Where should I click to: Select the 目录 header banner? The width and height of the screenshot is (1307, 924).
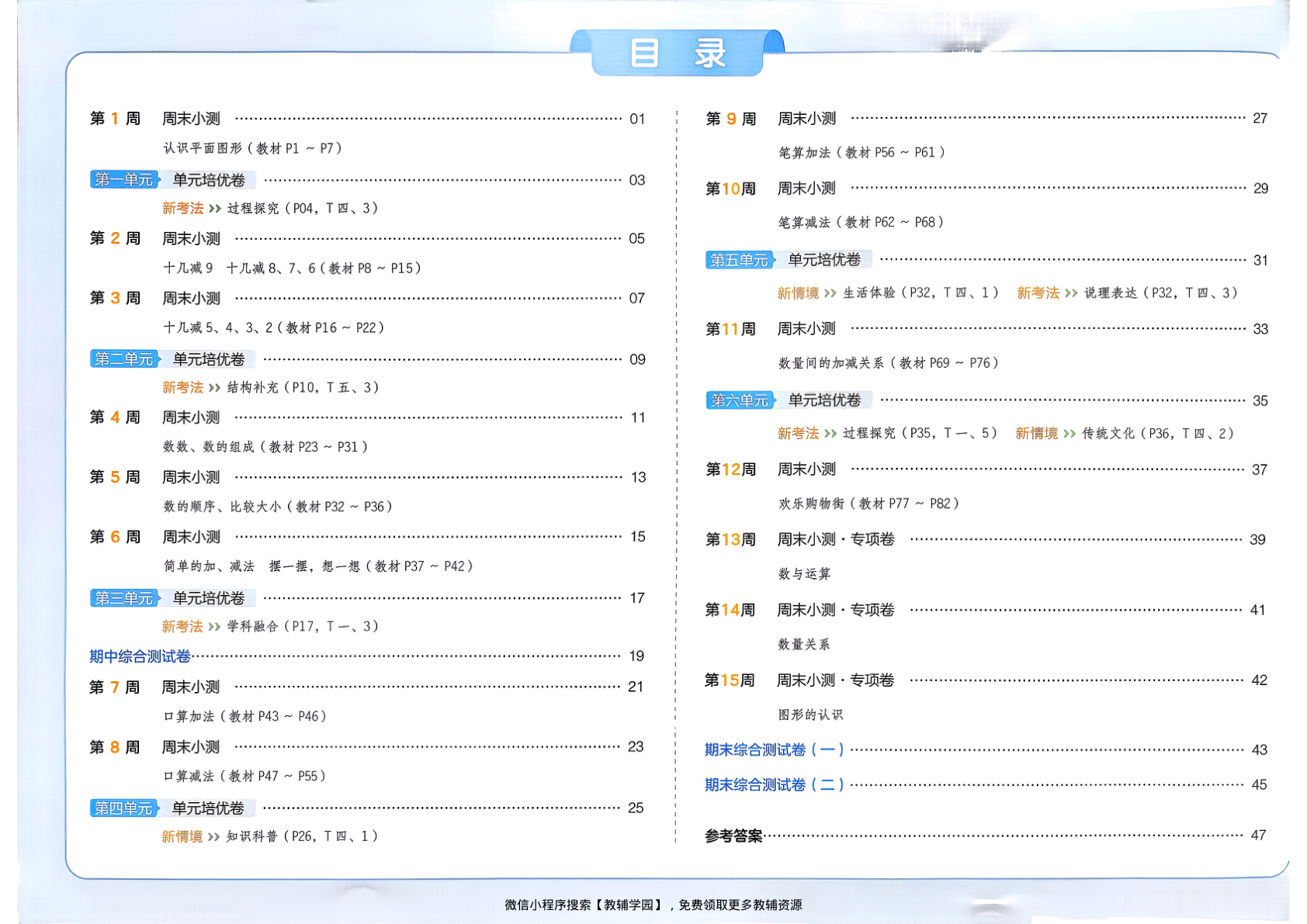[677, 51]
